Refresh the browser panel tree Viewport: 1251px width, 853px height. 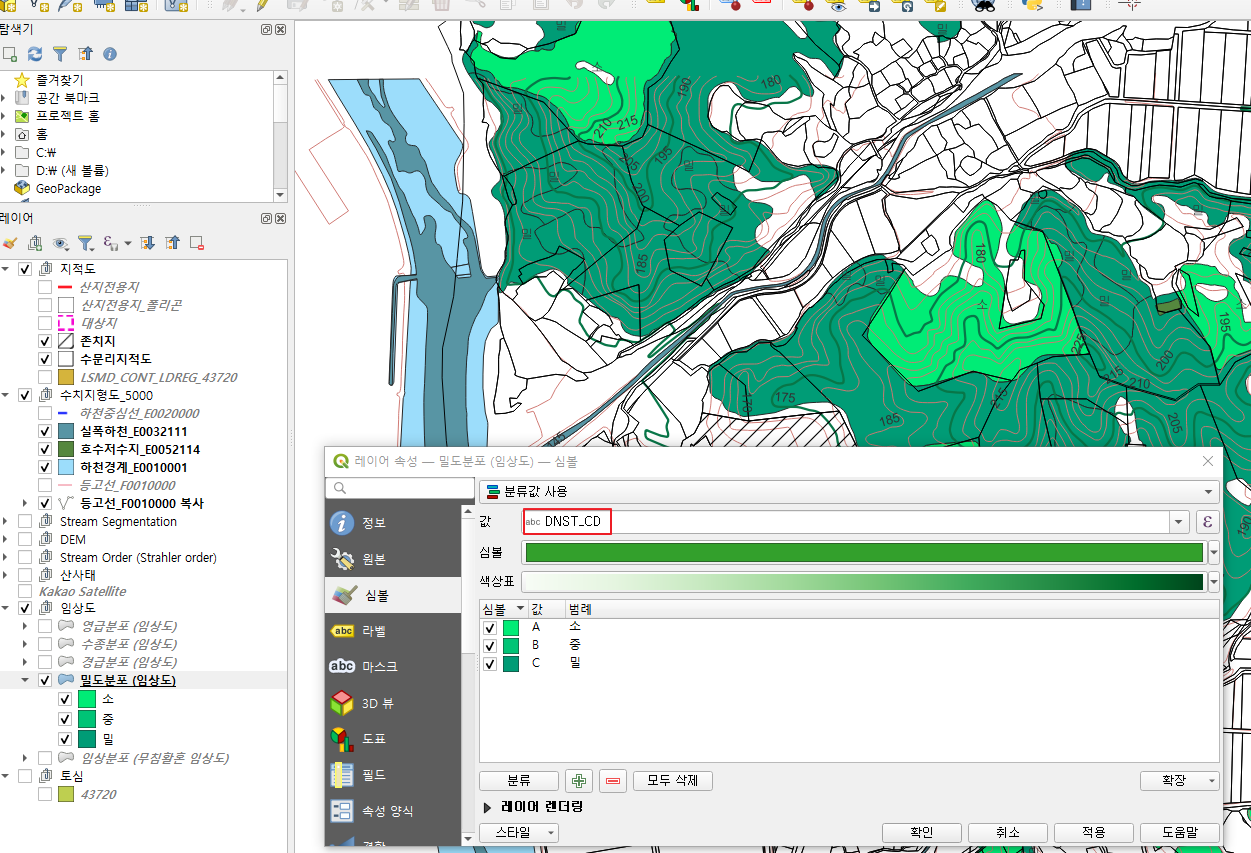tap(35, 53)
